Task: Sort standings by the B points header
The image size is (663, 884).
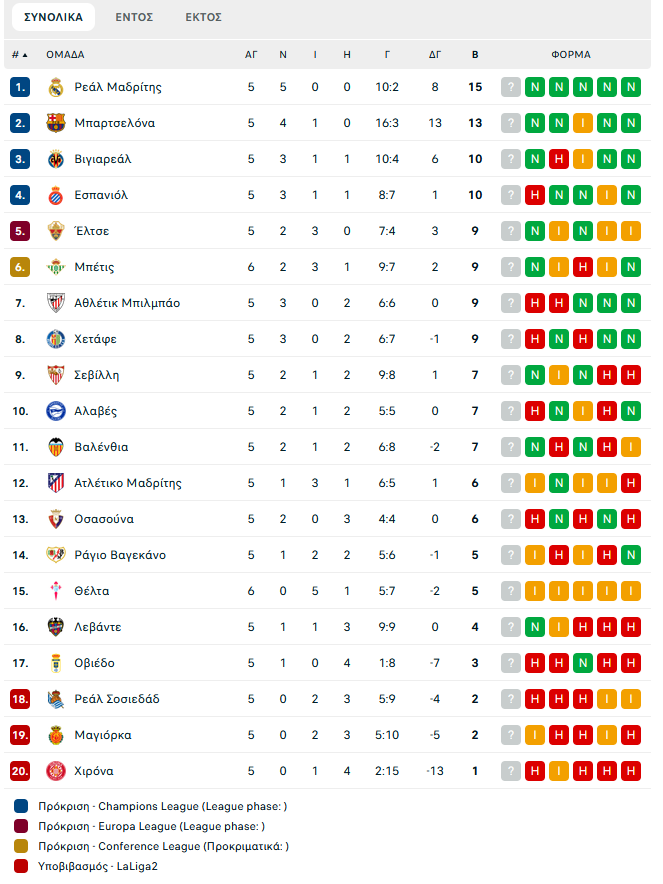Action: tap(475, 55)
